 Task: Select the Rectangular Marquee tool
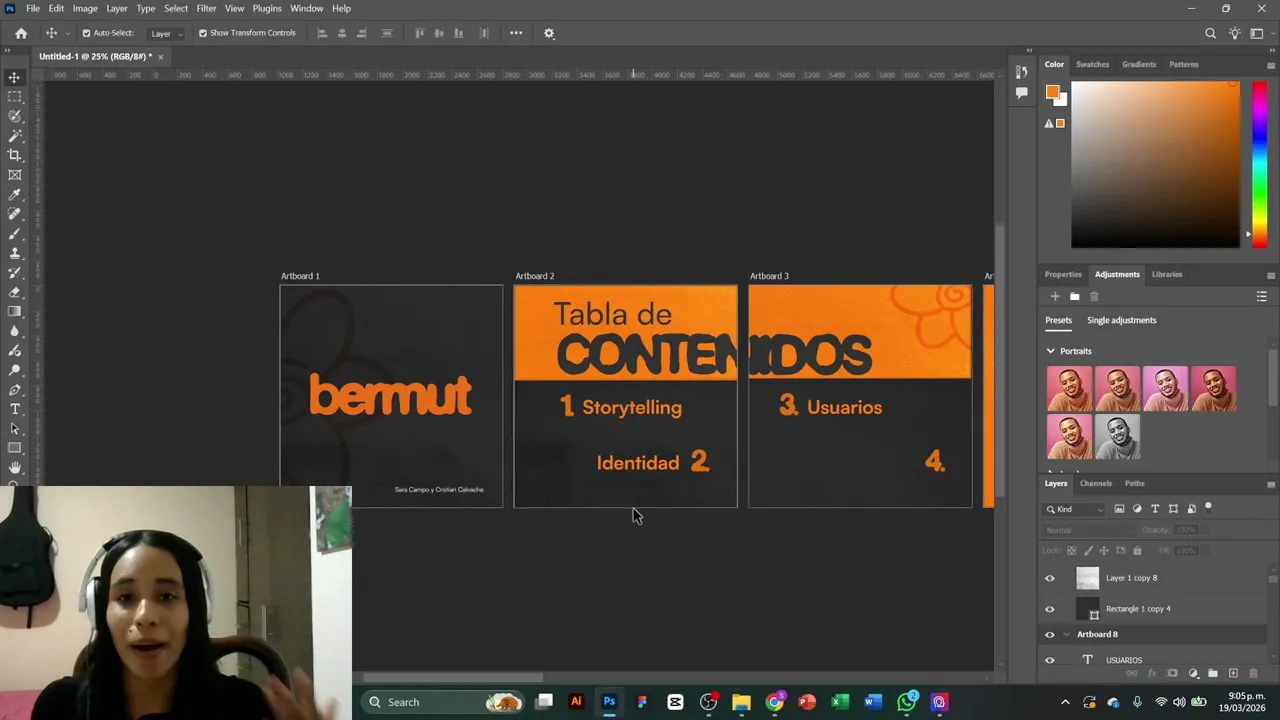click(14, 97)
